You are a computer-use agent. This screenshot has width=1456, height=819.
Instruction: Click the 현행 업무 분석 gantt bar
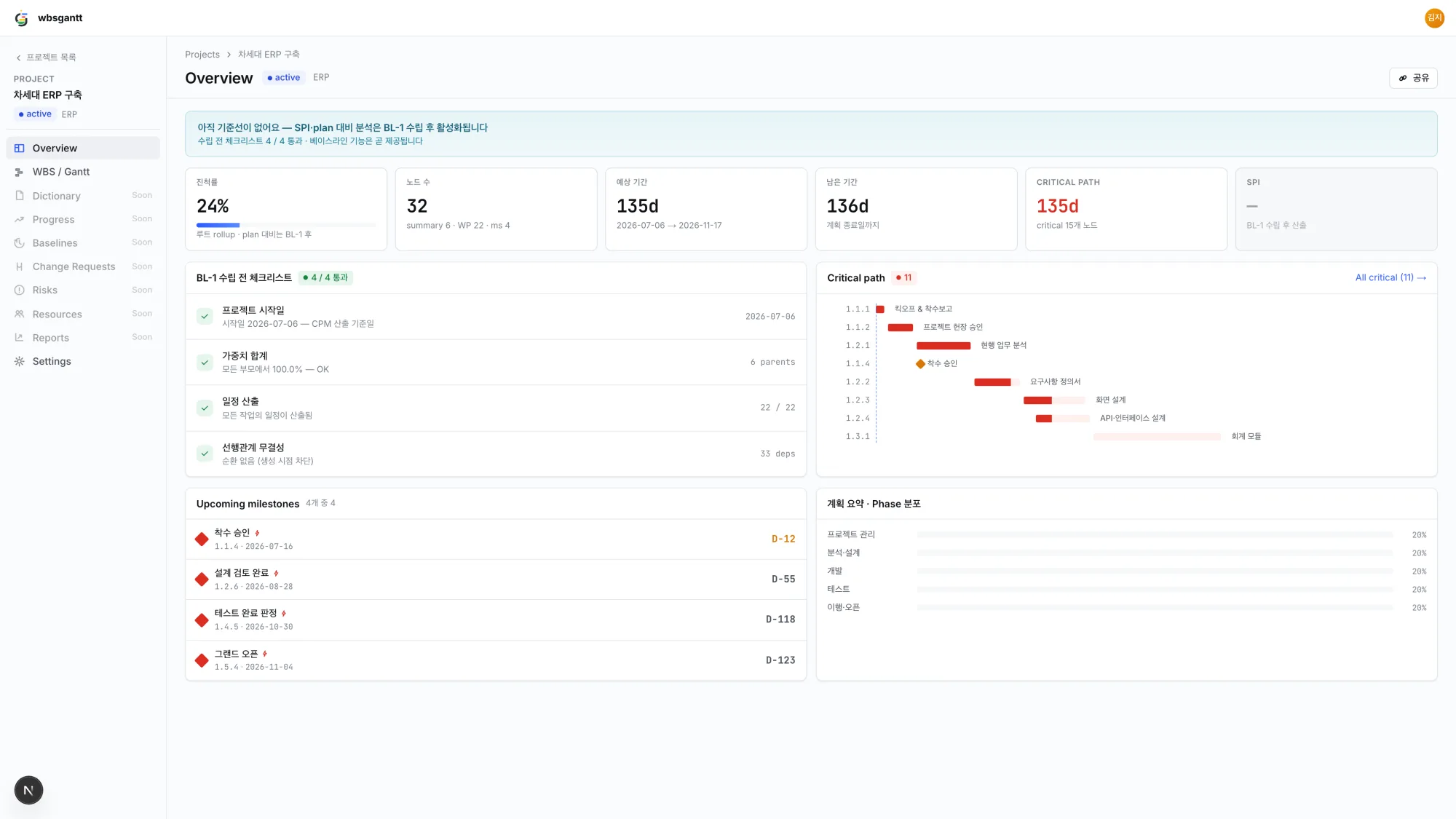tap(943, 346)
